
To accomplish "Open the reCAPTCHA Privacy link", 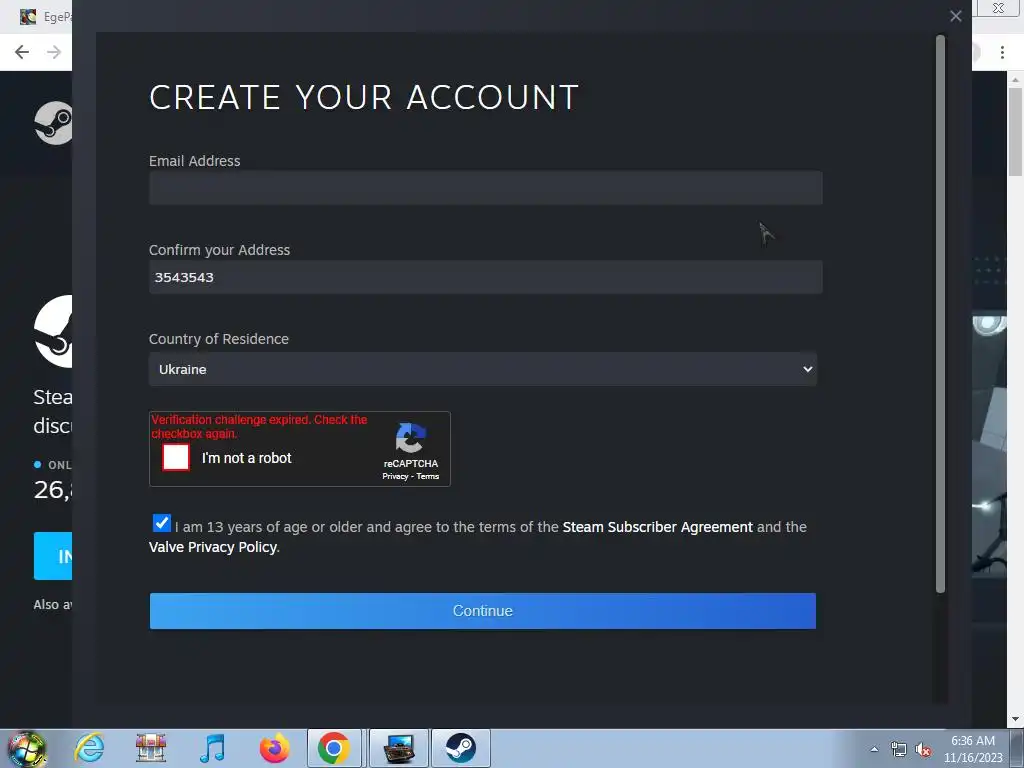I will click(x=395, y=476).
